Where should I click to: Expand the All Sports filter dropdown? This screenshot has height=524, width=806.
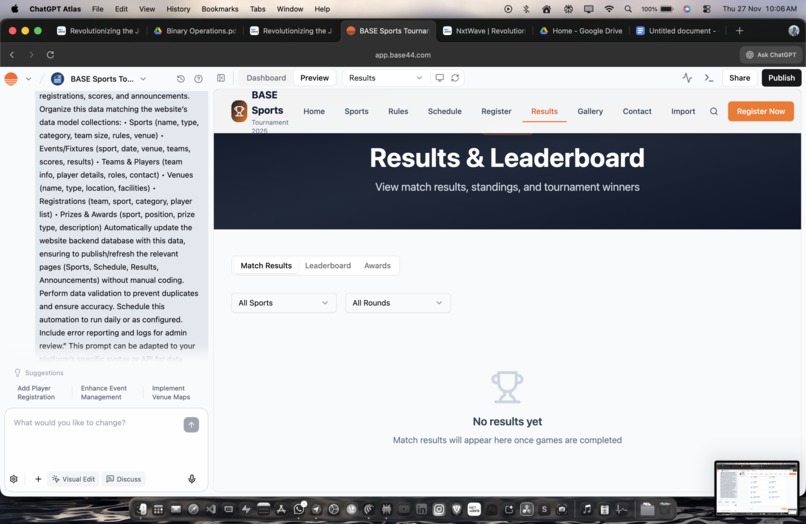(284, 303)
